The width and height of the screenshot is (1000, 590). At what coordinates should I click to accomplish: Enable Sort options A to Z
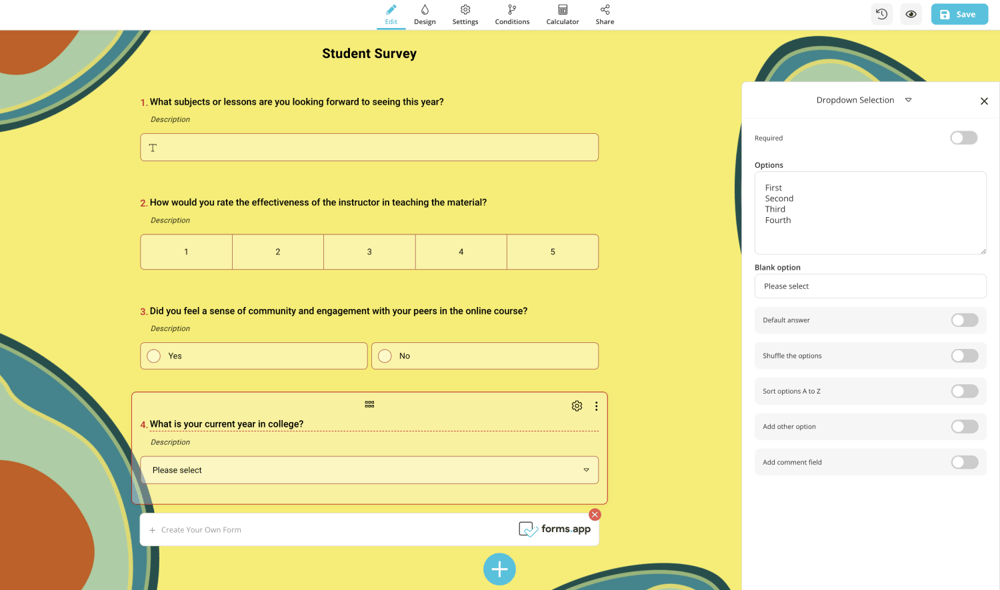pos(964,391)
